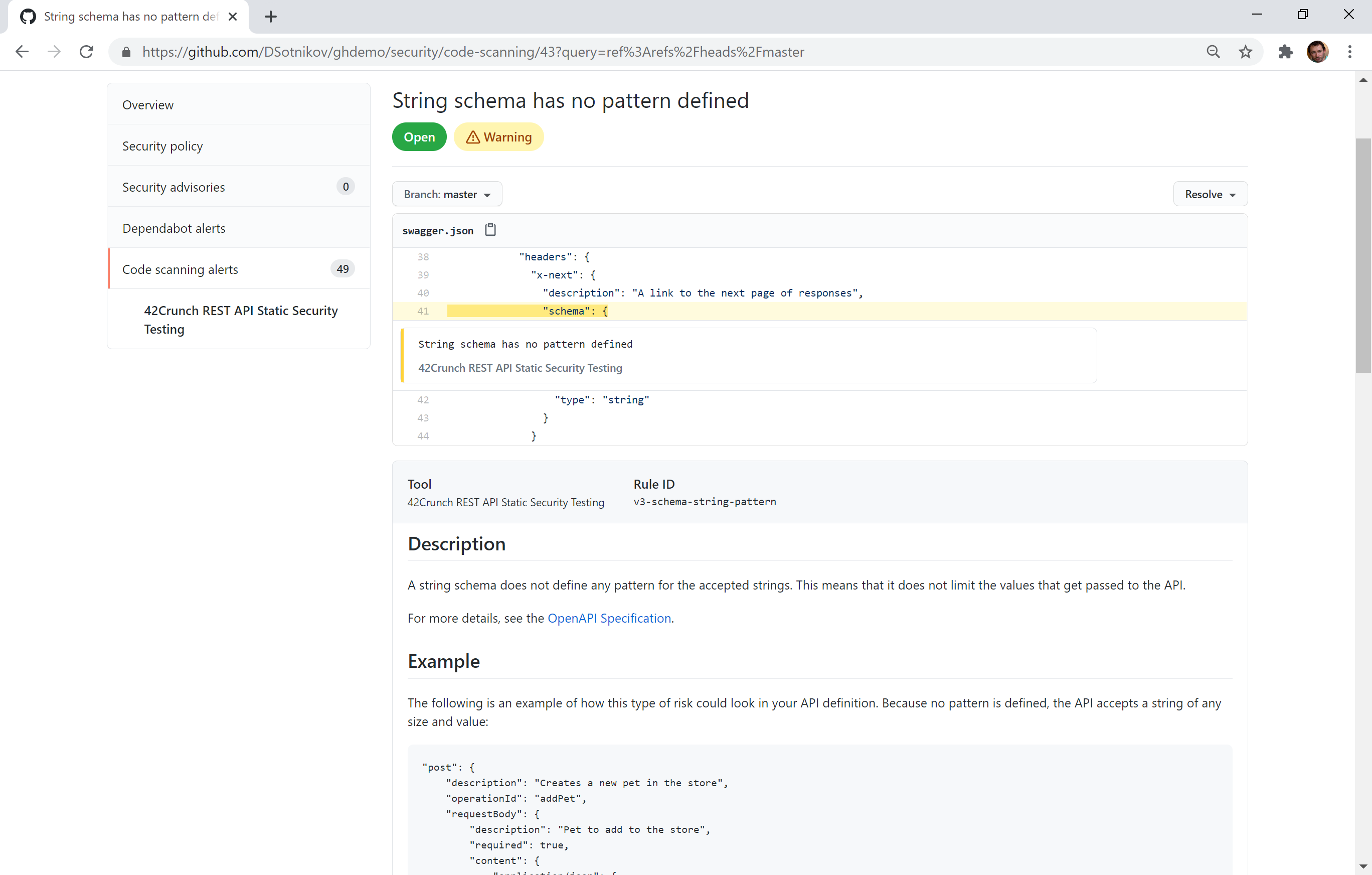Viewport: 1372px width, 875px height.
Task: Copy swagger.json file path clipboard icon
Action: (x=490, y=230)
